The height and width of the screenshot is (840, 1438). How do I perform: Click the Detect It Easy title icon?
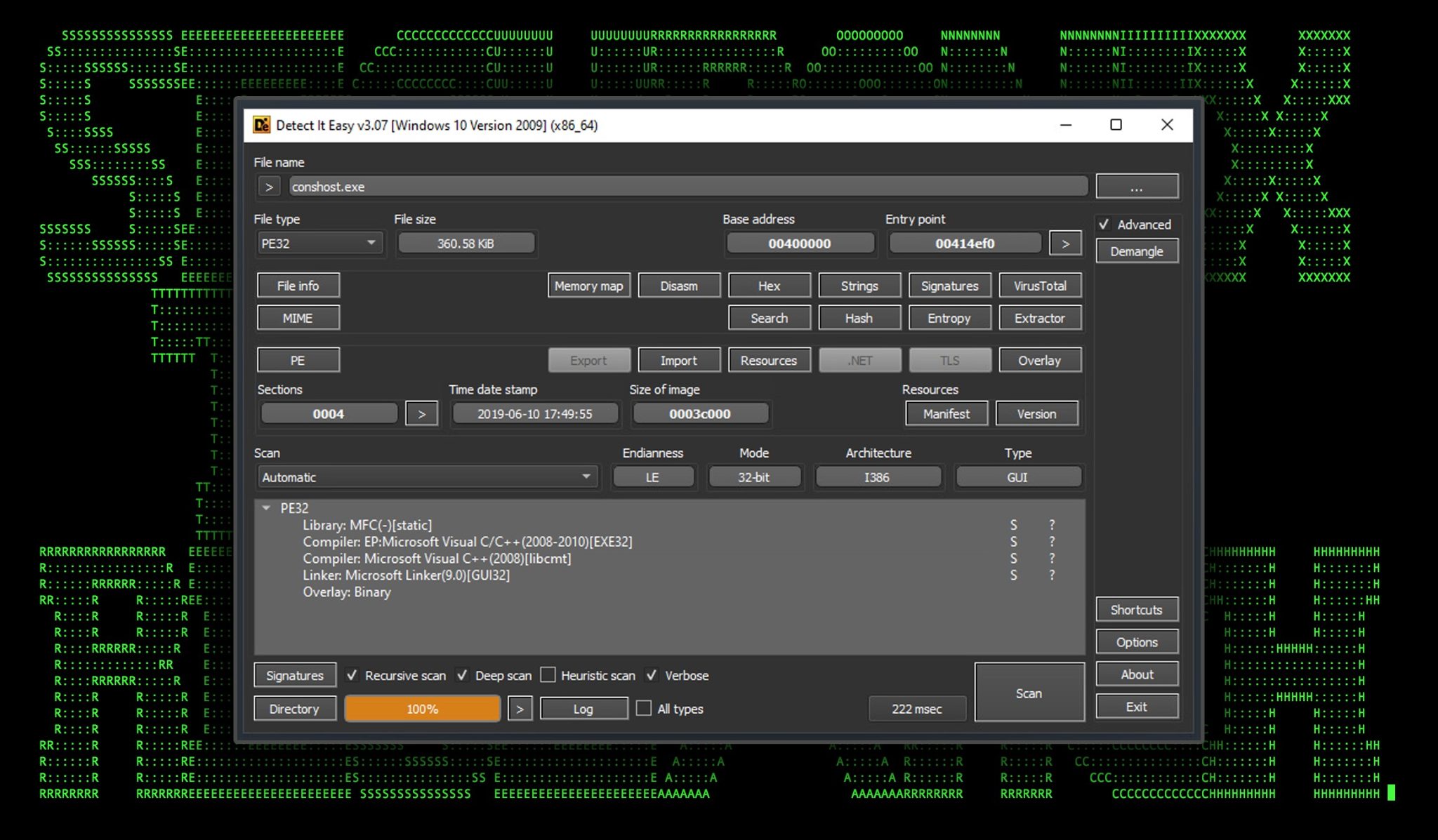click(261, 125)
